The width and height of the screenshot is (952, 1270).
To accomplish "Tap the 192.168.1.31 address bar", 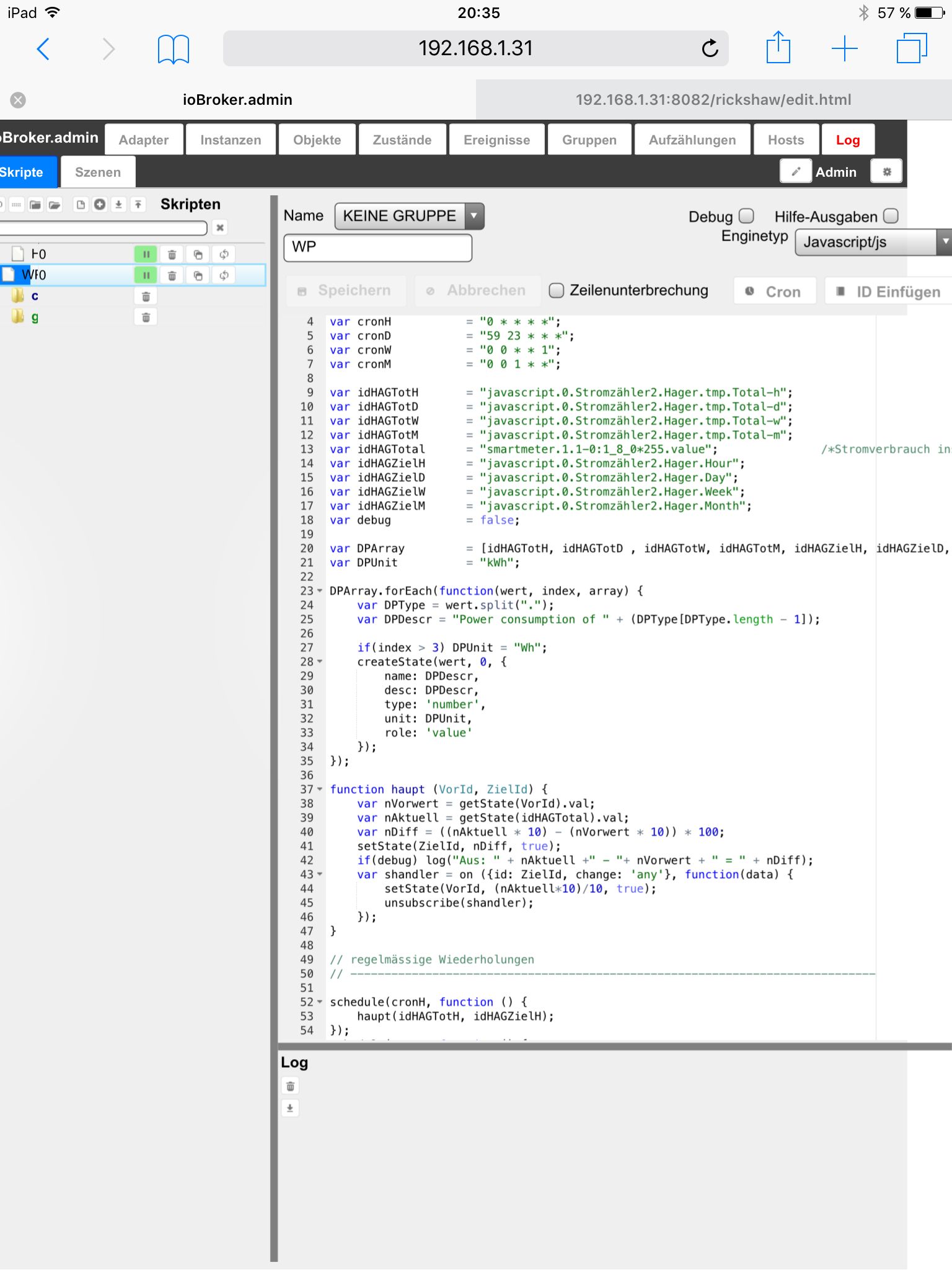I will [475, 48].
